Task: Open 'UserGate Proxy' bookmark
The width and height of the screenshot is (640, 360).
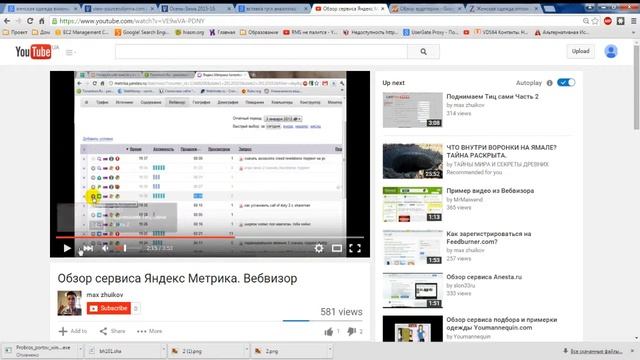Action: click(431, 32)
